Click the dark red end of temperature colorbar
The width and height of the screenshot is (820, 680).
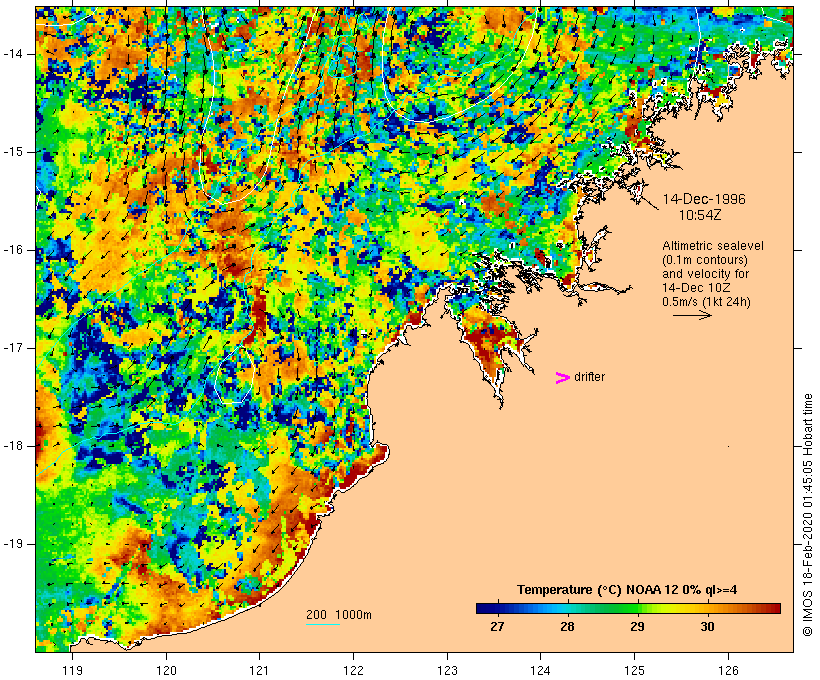coord(774,608)
